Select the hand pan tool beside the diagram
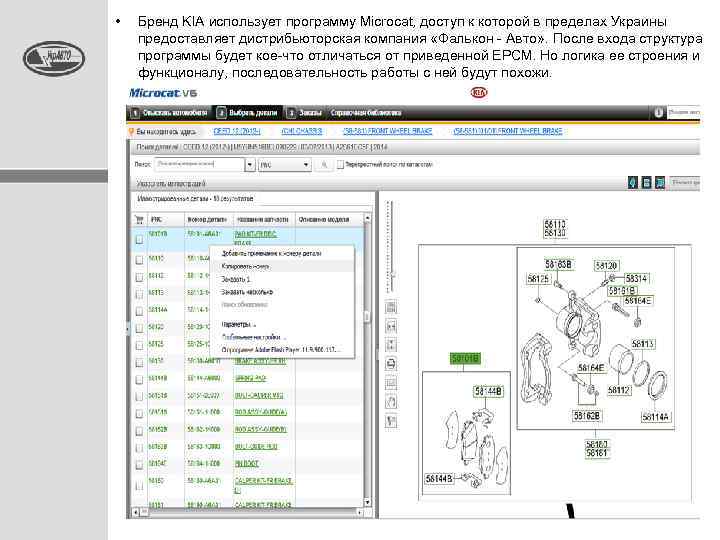 [x=391, y=402]
